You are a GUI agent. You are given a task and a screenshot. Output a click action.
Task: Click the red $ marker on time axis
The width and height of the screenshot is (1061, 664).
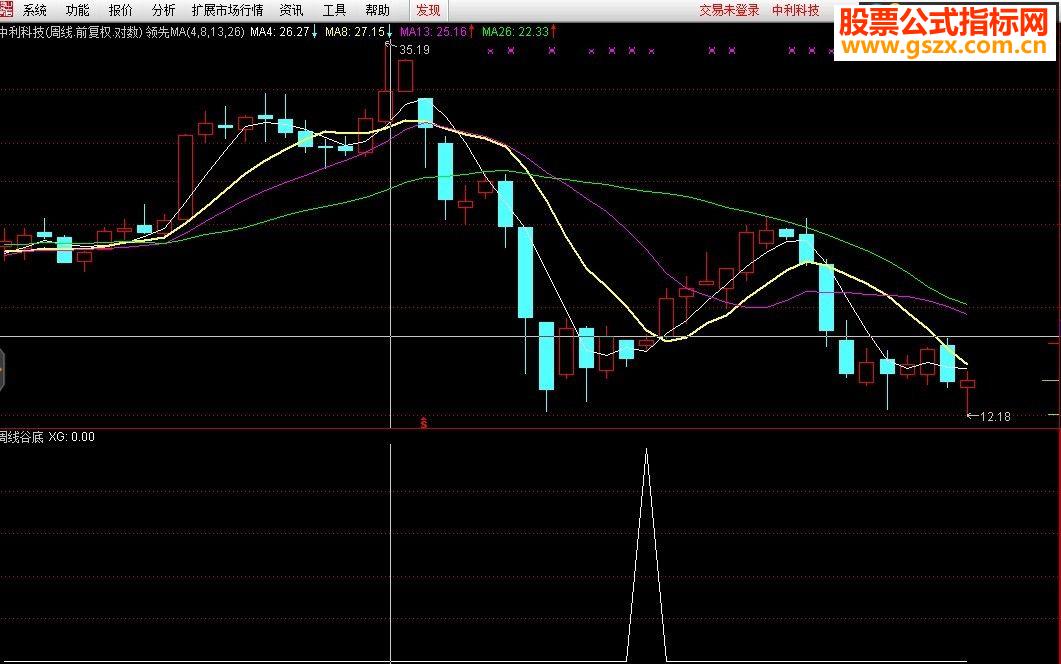click(x=424, y=423)
